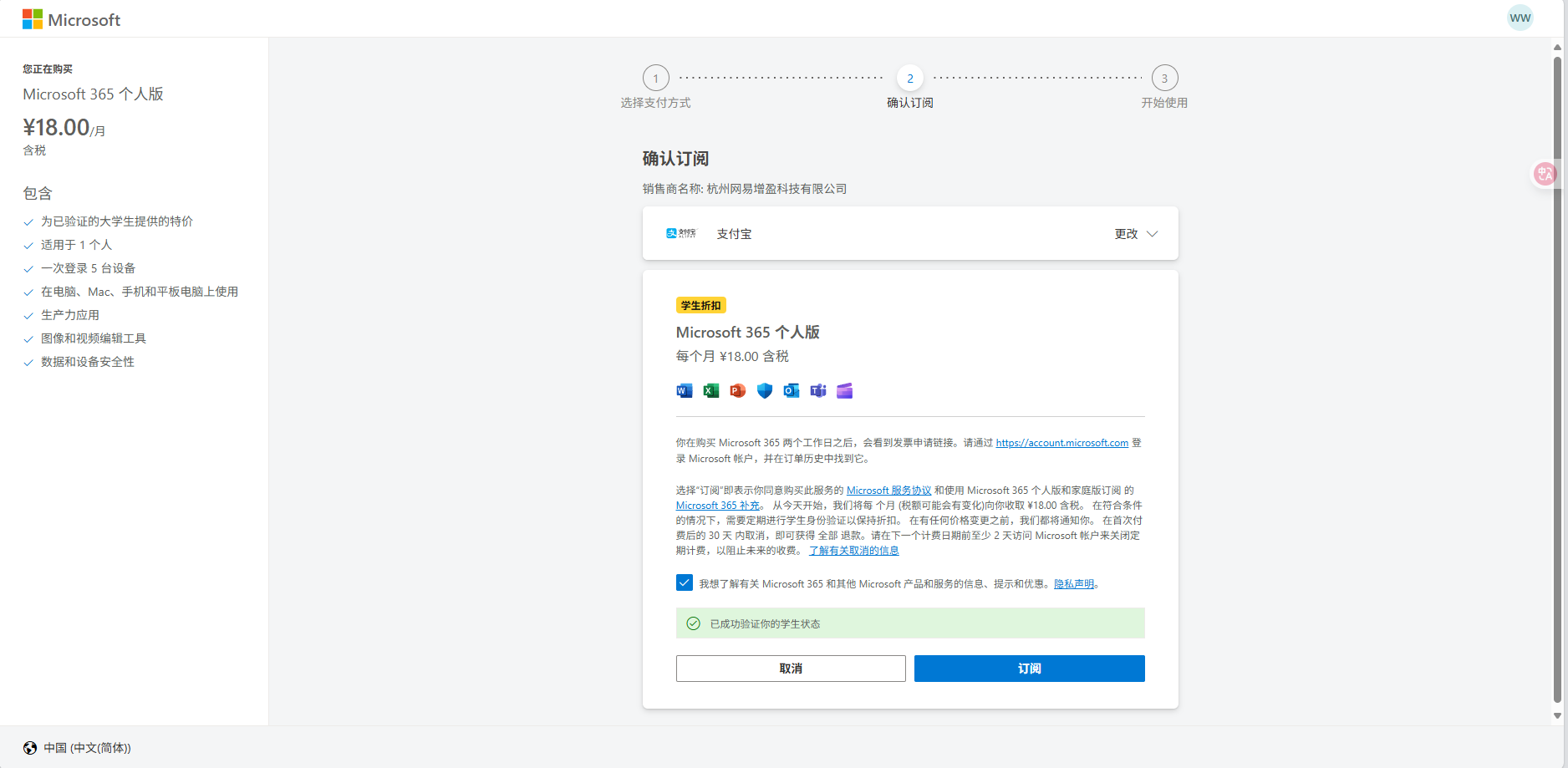Click the 支付宝 payment label
This screenshot has height=768, width=1568.
point(734,234)
